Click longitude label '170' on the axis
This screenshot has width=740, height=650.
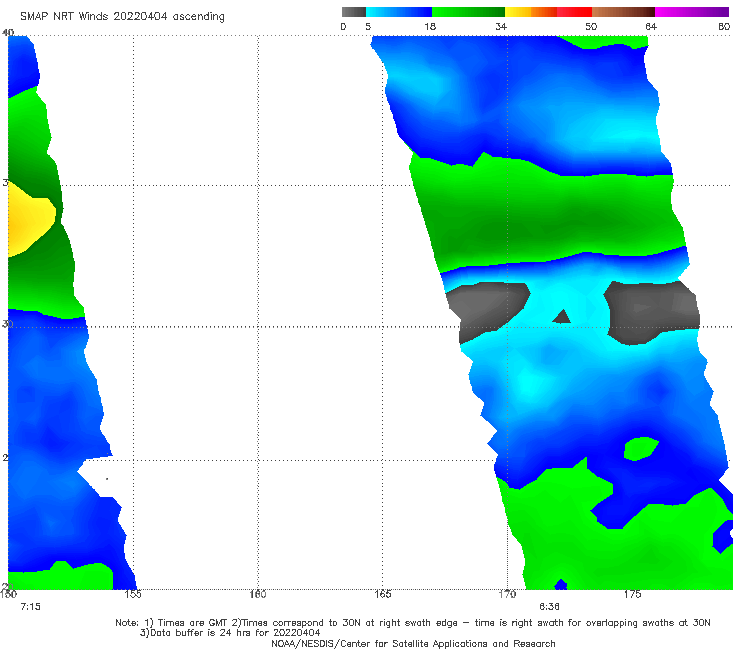[507, 594]
